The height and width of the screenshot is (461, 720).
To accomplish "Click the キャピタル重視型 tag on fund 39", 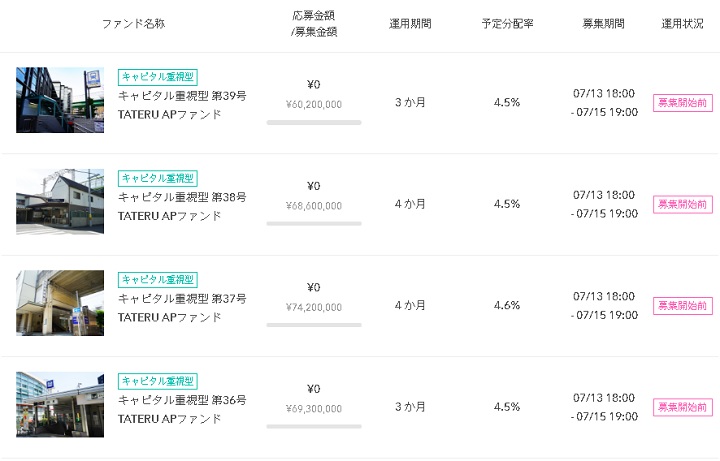I will [158, 76].
